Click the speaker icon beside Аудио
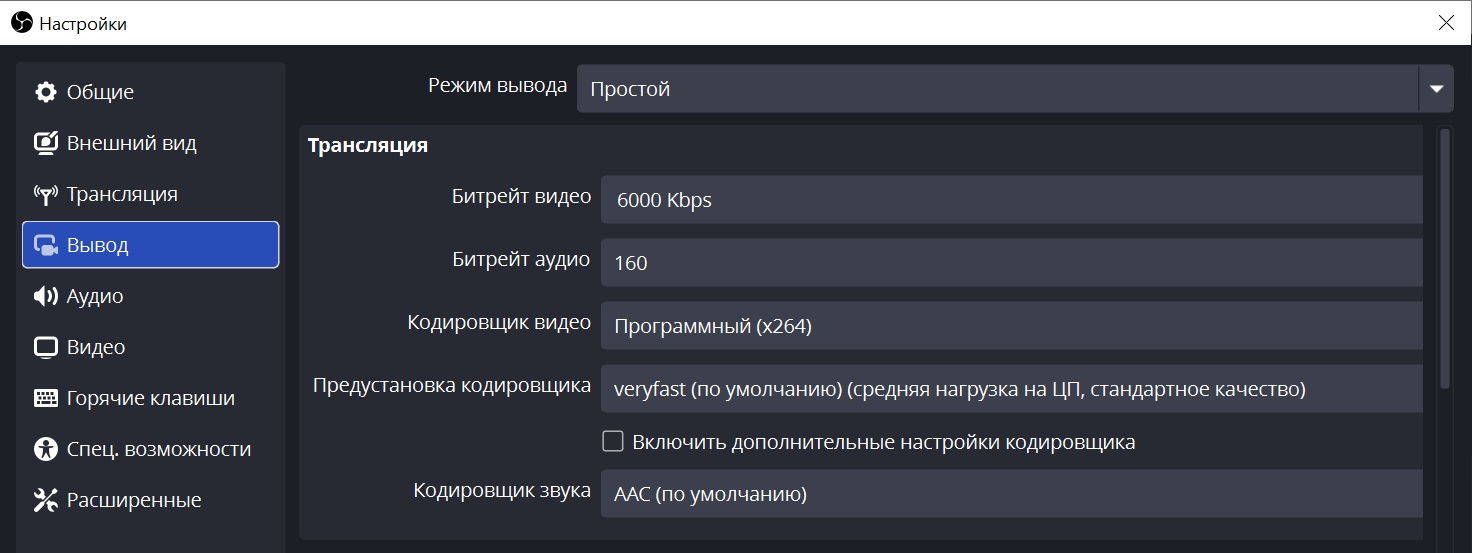This screenshot has width=1472, height=553. click(46, 296)
